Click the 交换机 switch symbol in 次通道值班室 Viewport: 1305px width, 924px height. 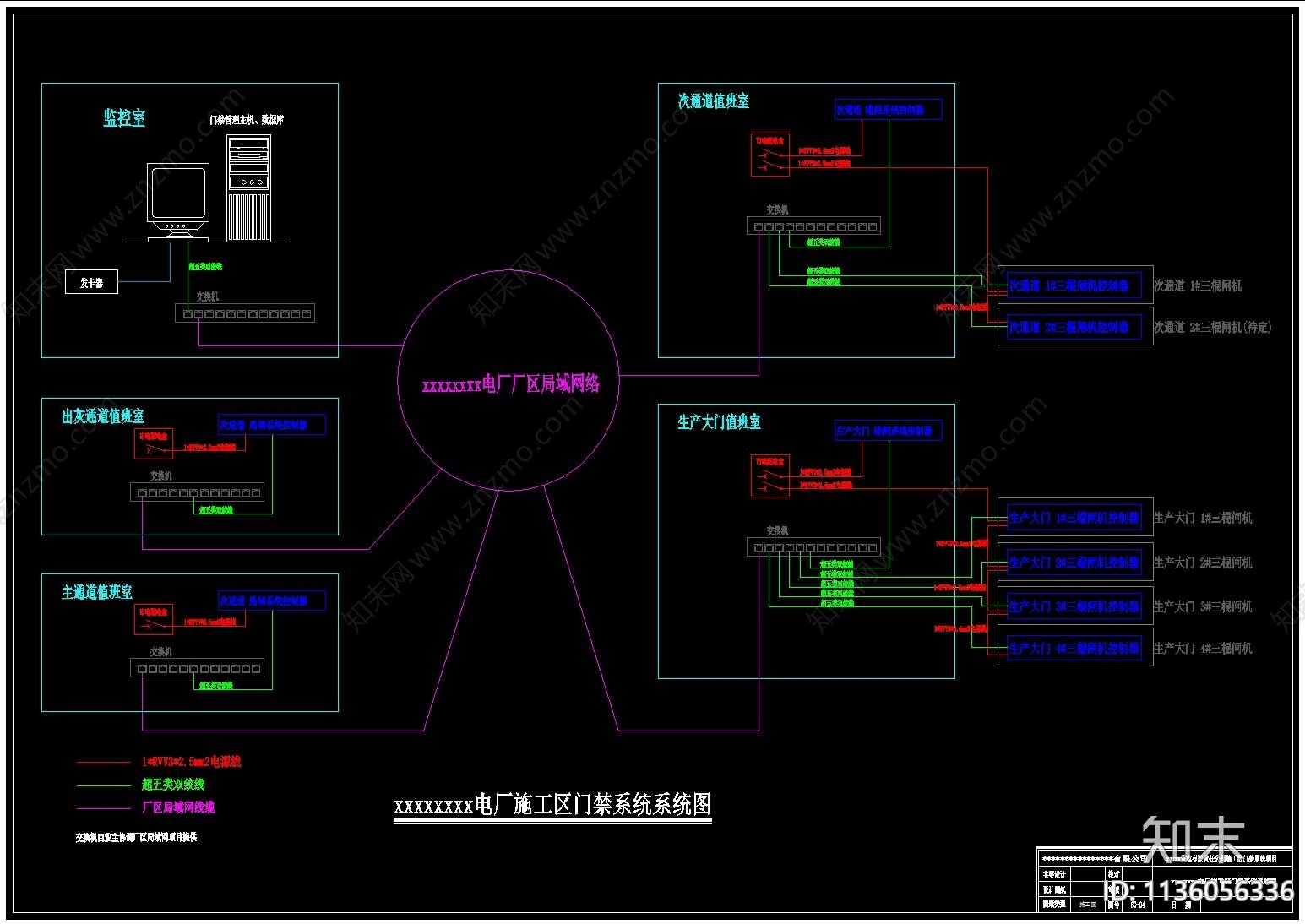814,226
